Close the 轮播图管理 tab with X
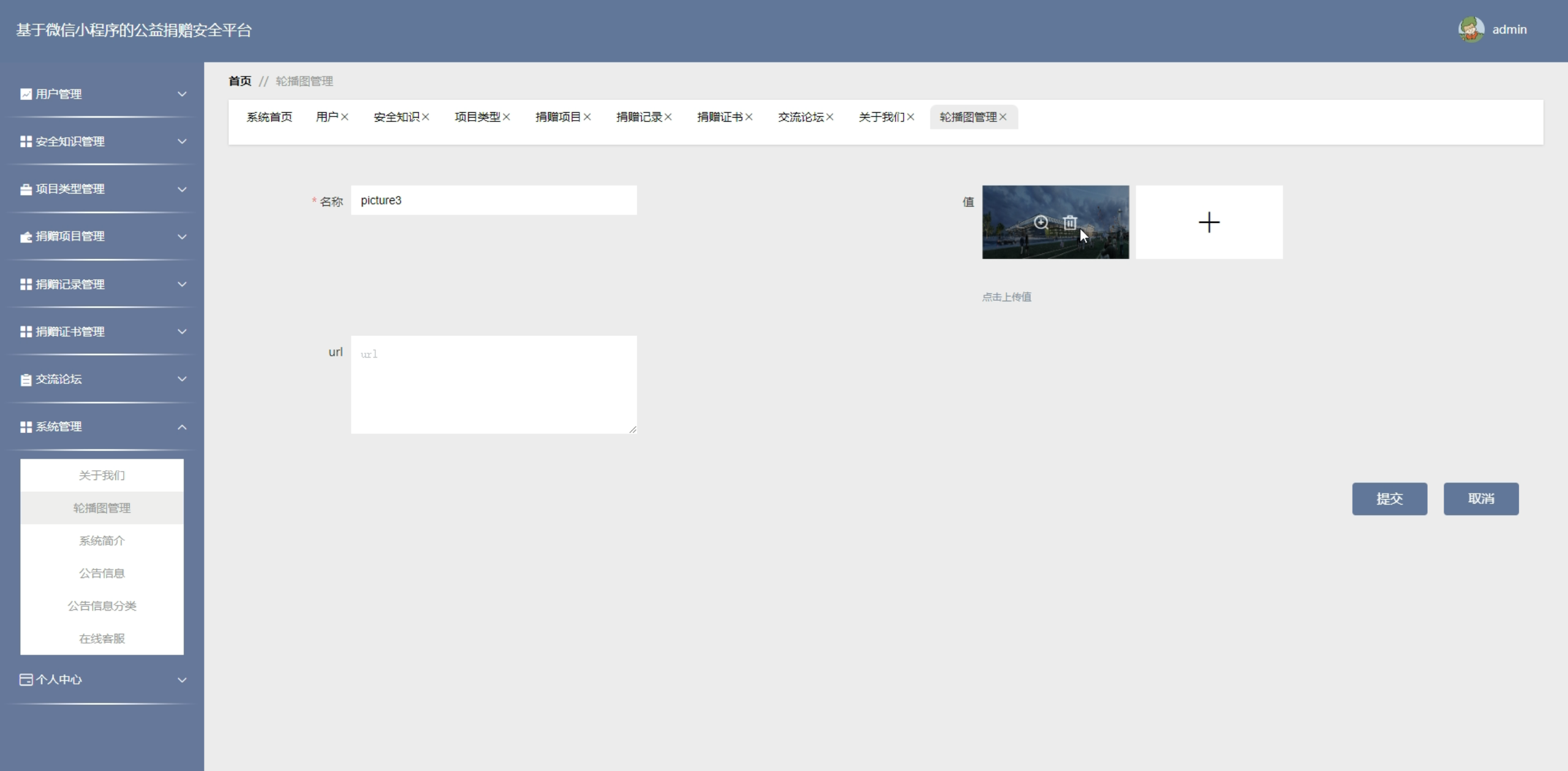This screenshot has width=1568, height=771. pyautogui.click(x=1003, y=117)
